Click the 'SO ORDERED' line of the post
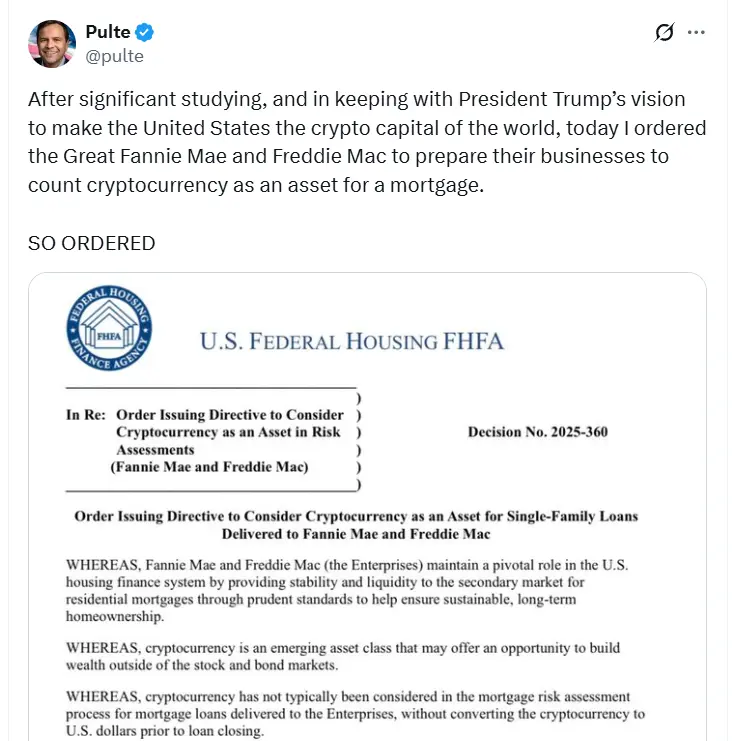This screenshot has height=741, width=748. [91, 243]
